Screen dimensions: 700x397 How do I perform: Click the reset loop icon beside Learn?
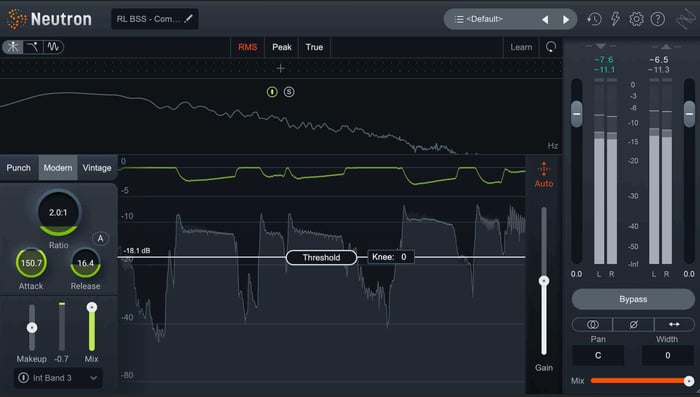551,47
